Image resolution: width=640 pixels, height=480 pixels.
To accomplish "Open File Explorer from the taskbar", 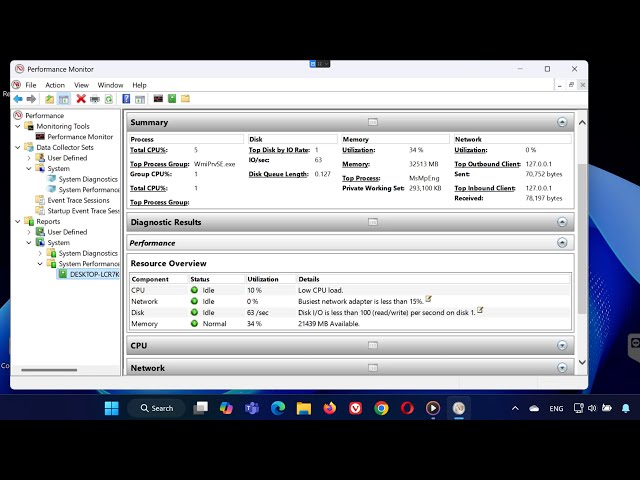I will click(x=304, y=408).
